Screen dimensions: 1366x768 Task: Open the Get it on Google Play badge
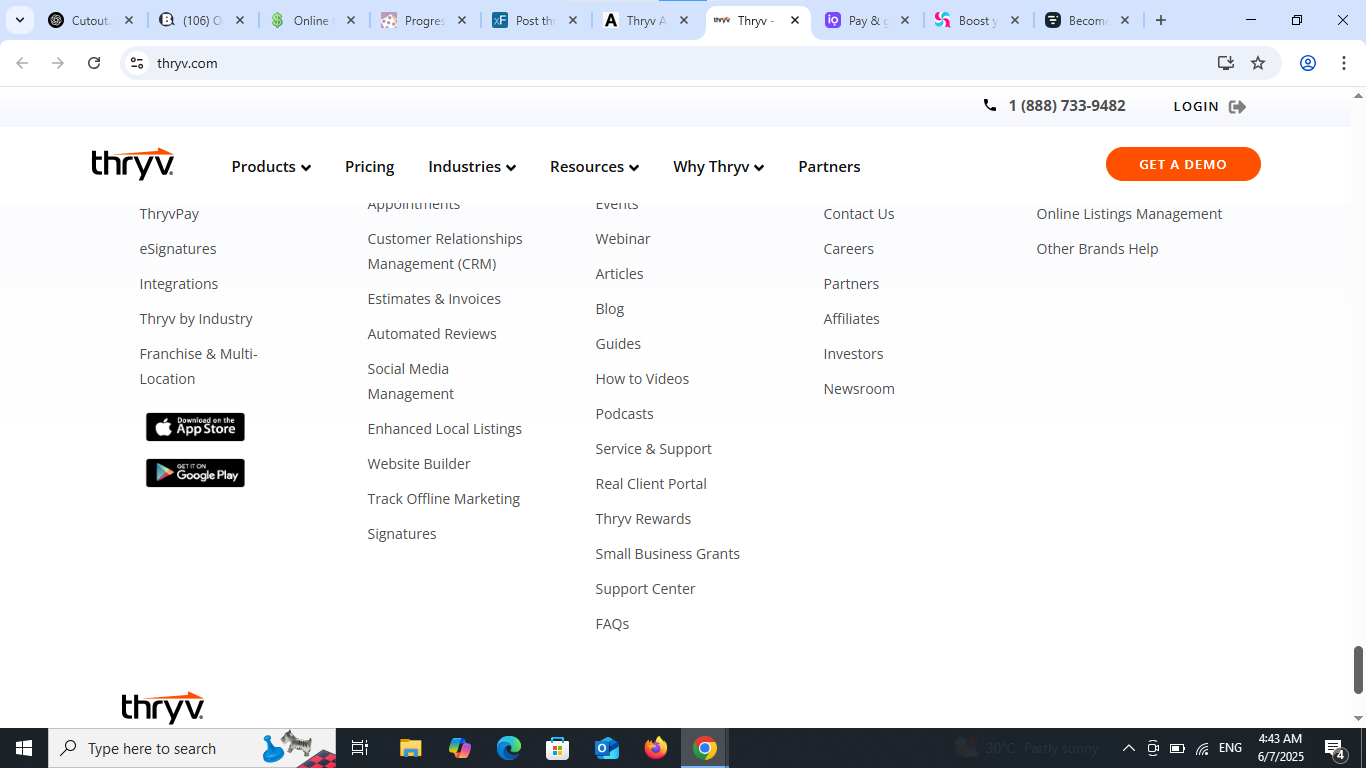[195, 473]
